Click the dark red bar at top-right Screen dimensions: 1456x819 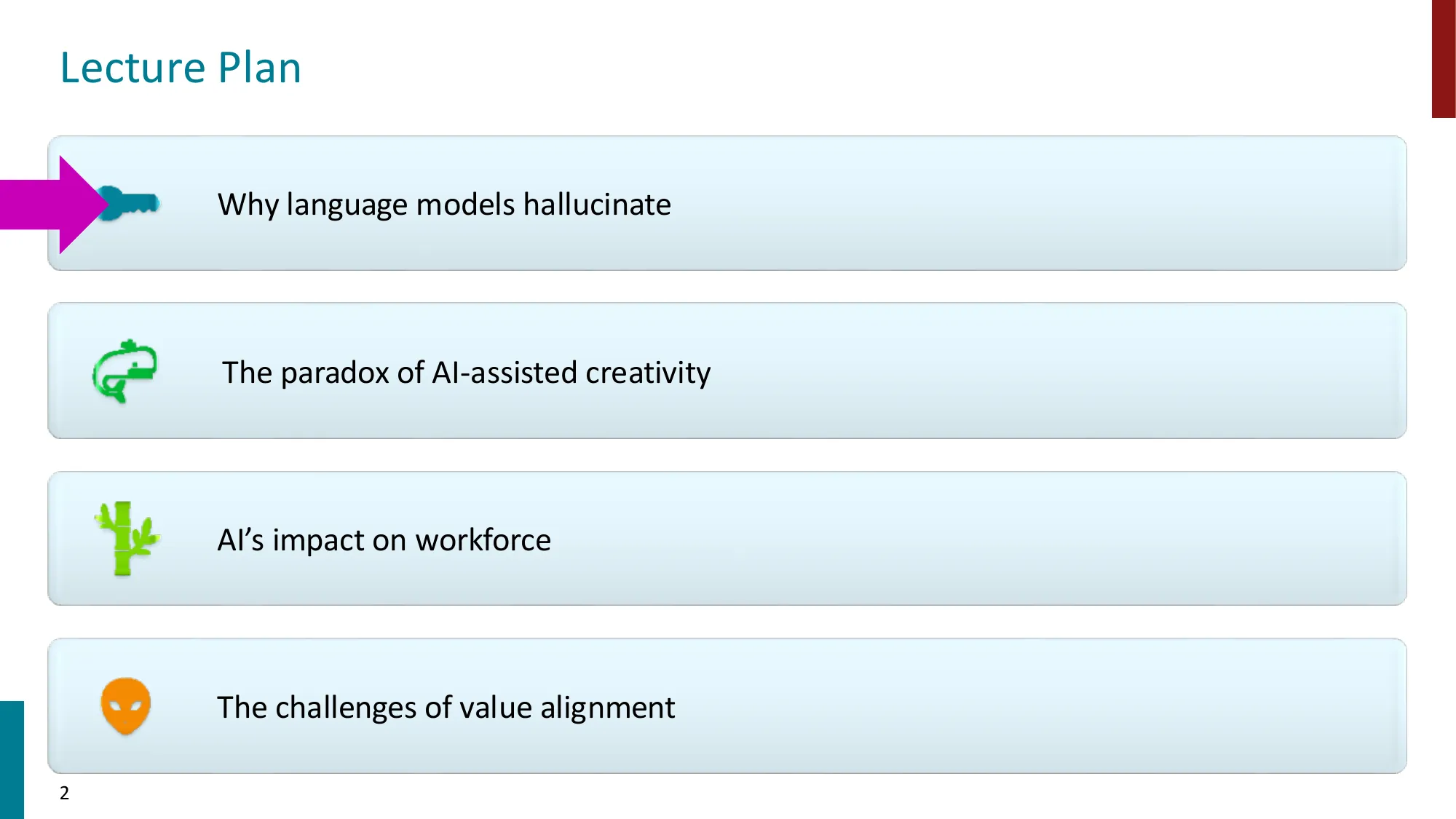coord(1443,58)
